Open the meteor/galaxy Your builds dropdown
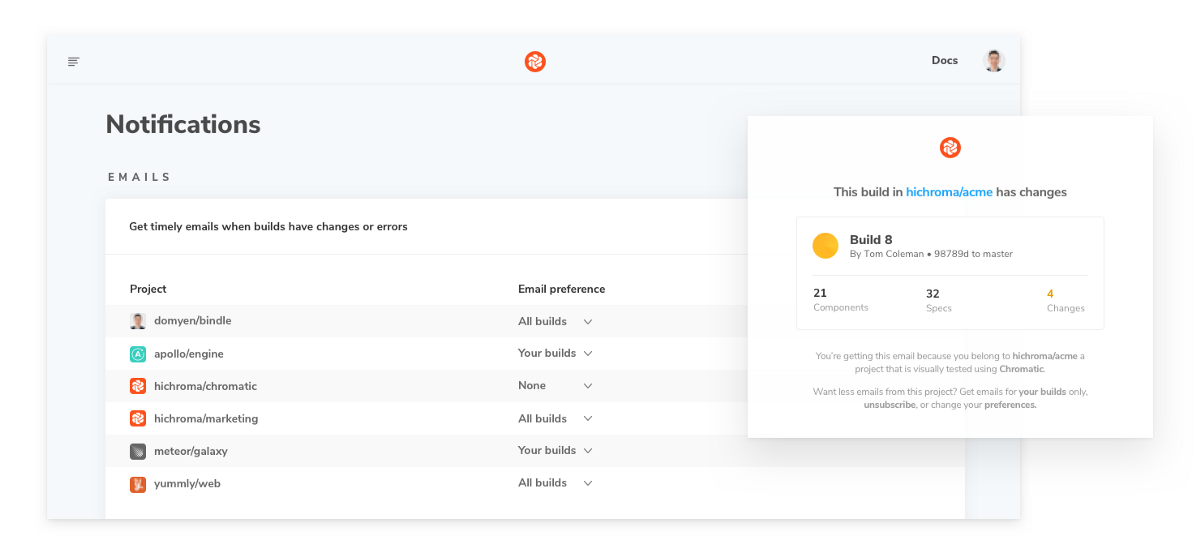Screen dimensions: 1200x548 point(555,451)
